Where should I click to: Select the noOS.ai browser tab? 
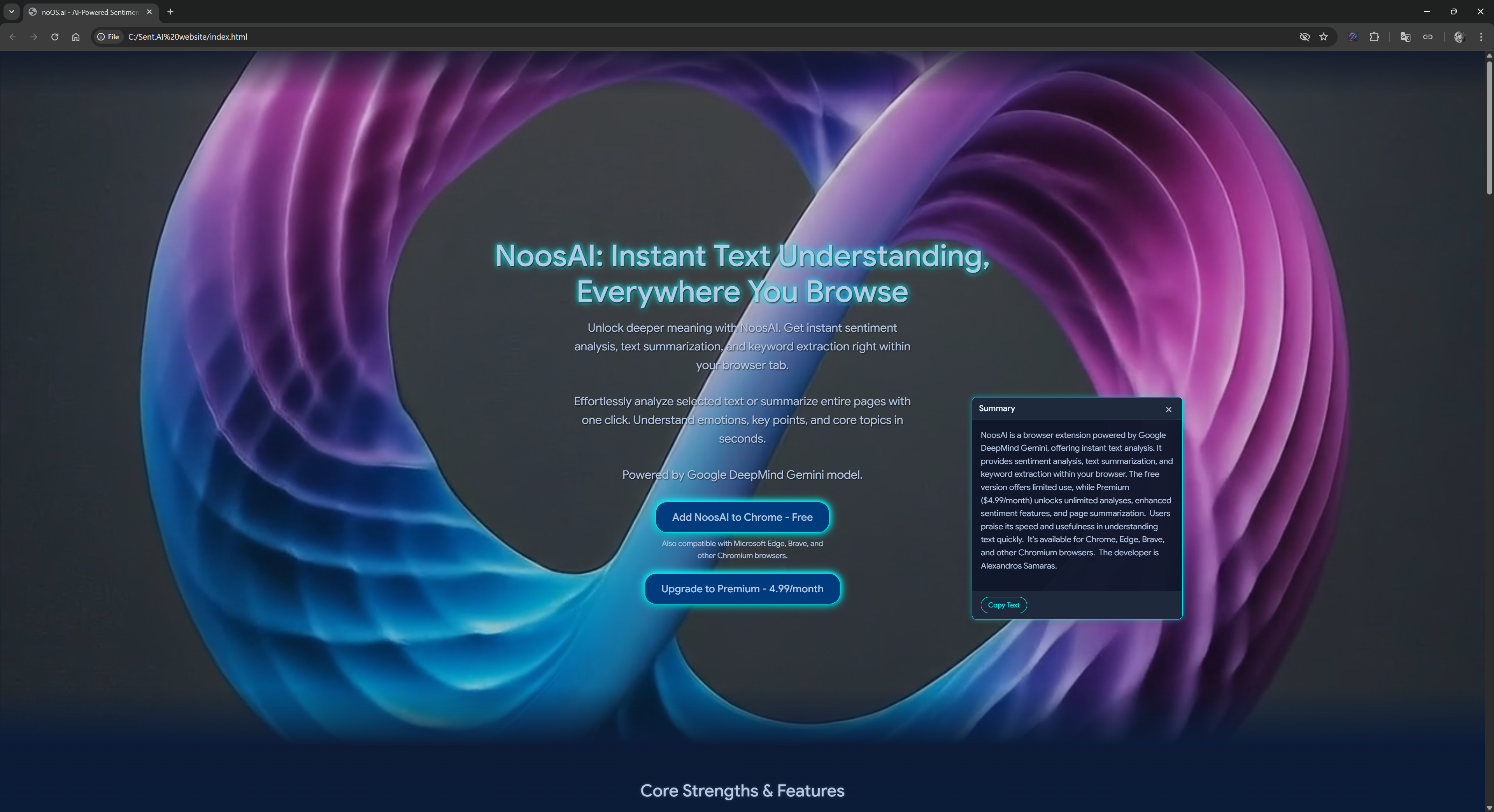tap(87, 12)
